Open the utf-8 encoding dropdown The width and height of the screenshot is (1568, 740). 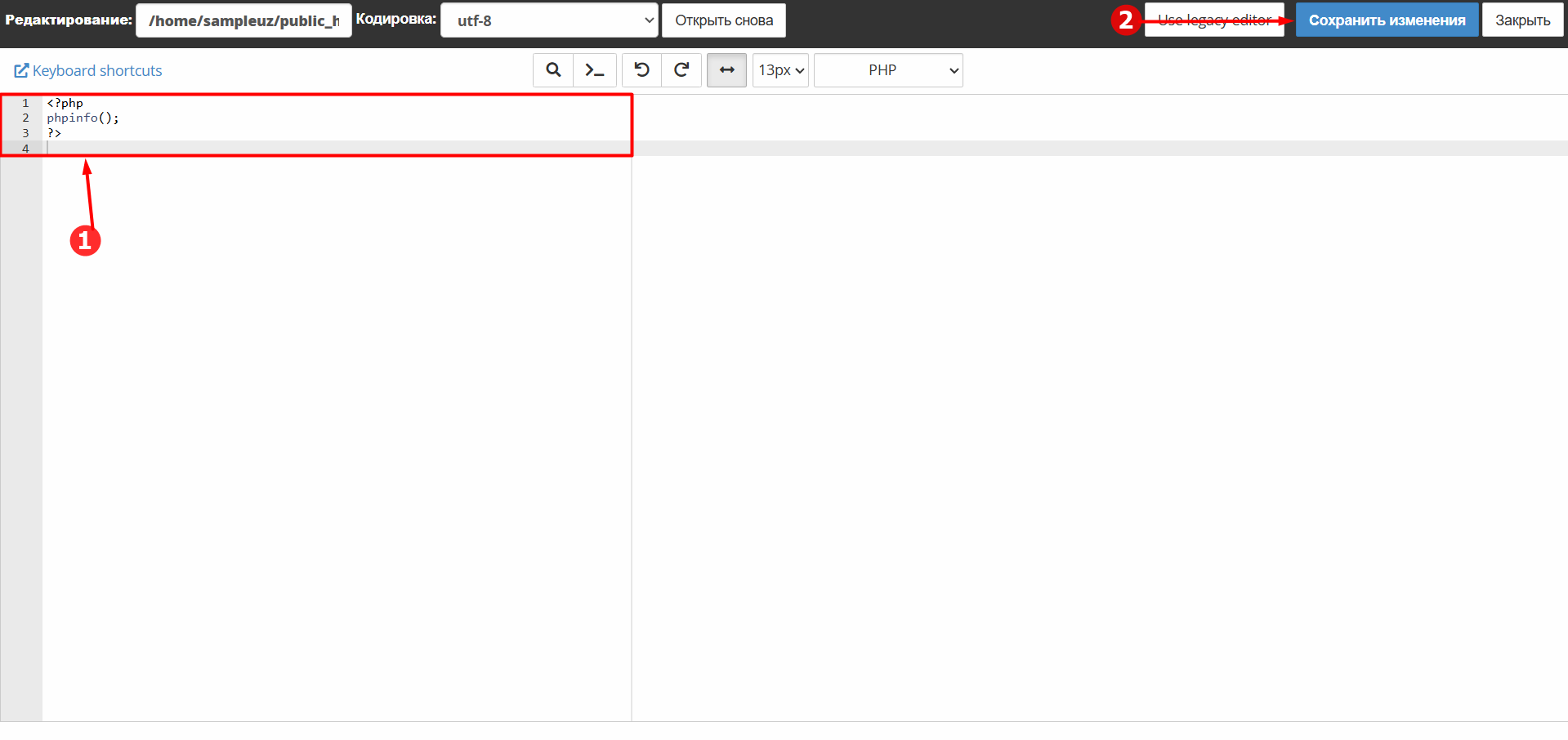(x=549, y=20)
